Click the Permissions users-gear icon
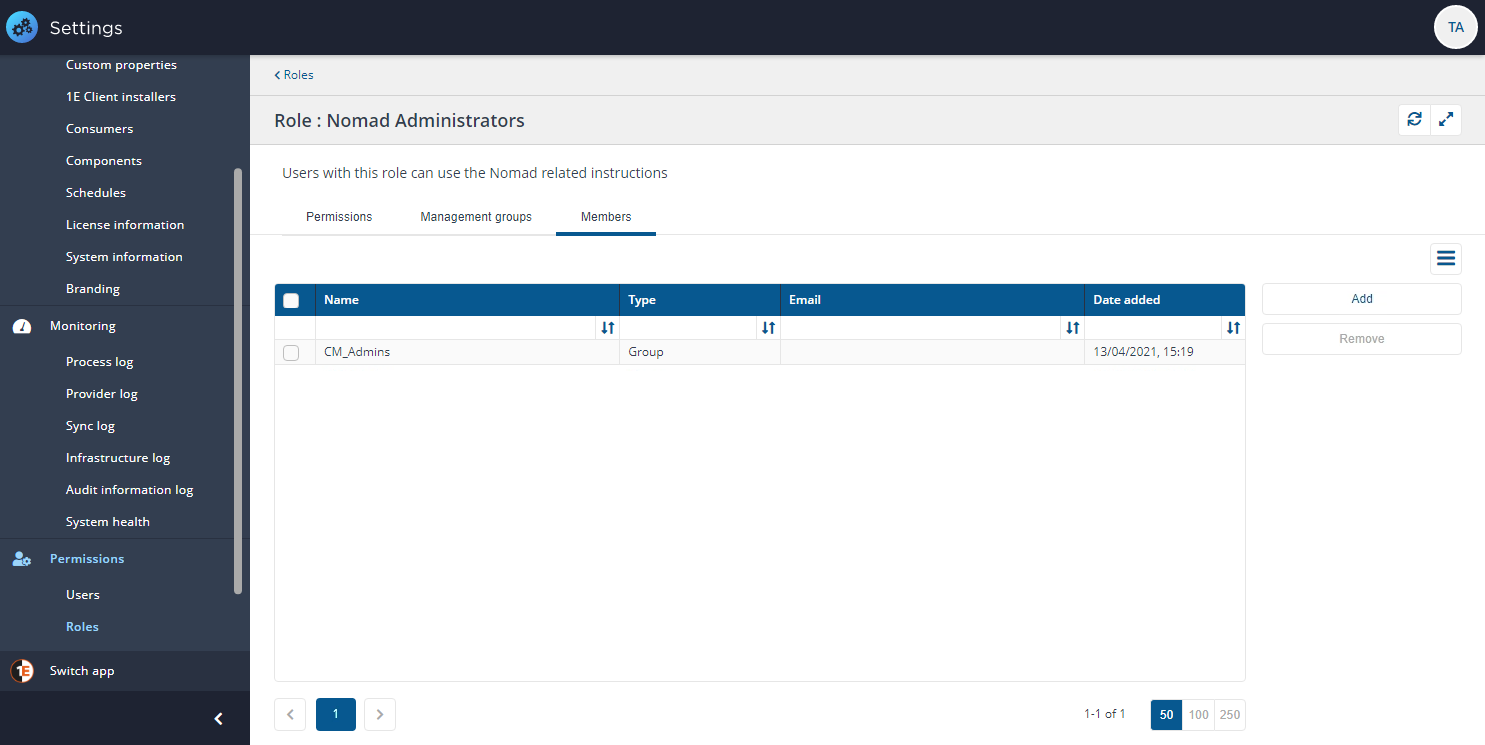The width and height of the screenshot is (1485, 745). tap(22, 559)
